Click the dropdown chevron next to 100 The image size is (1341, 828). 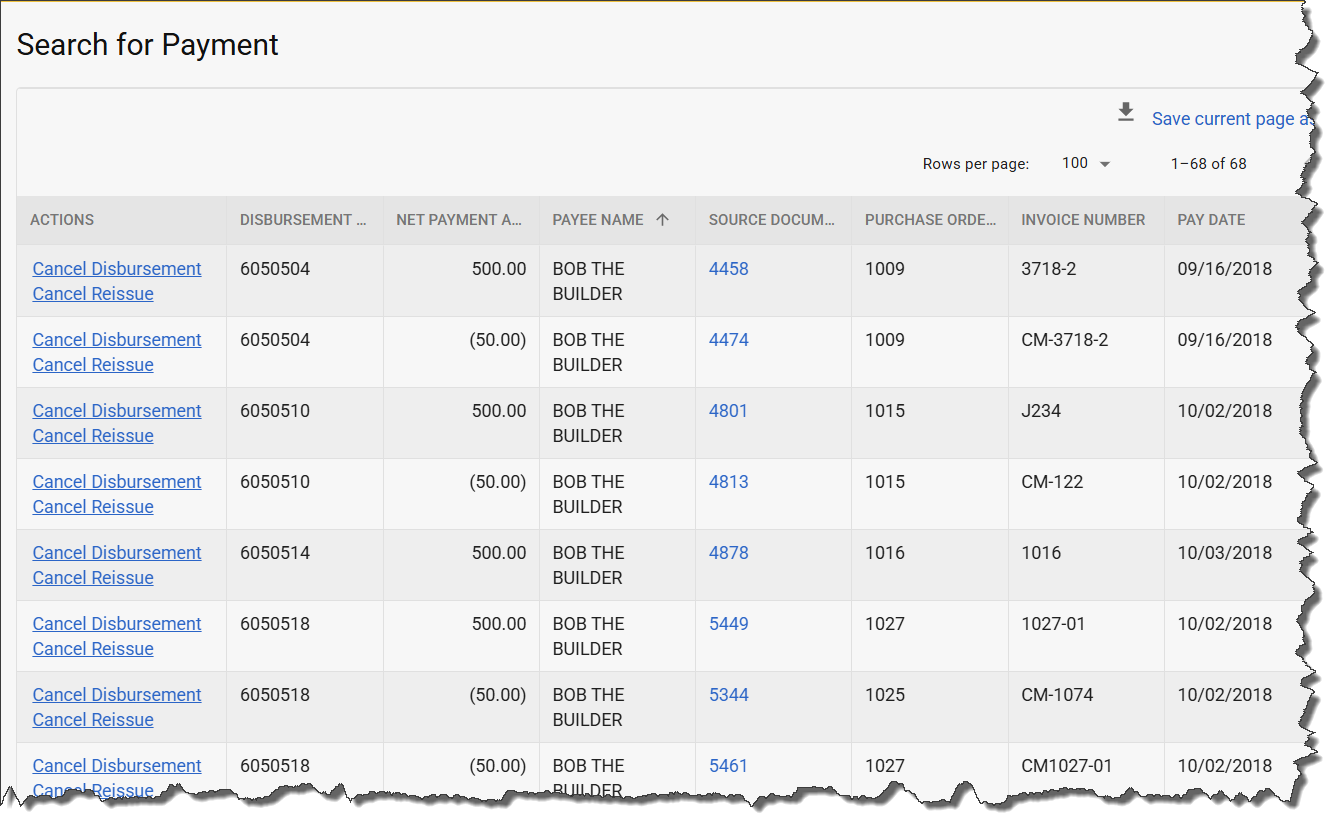tap(1104, 163)
